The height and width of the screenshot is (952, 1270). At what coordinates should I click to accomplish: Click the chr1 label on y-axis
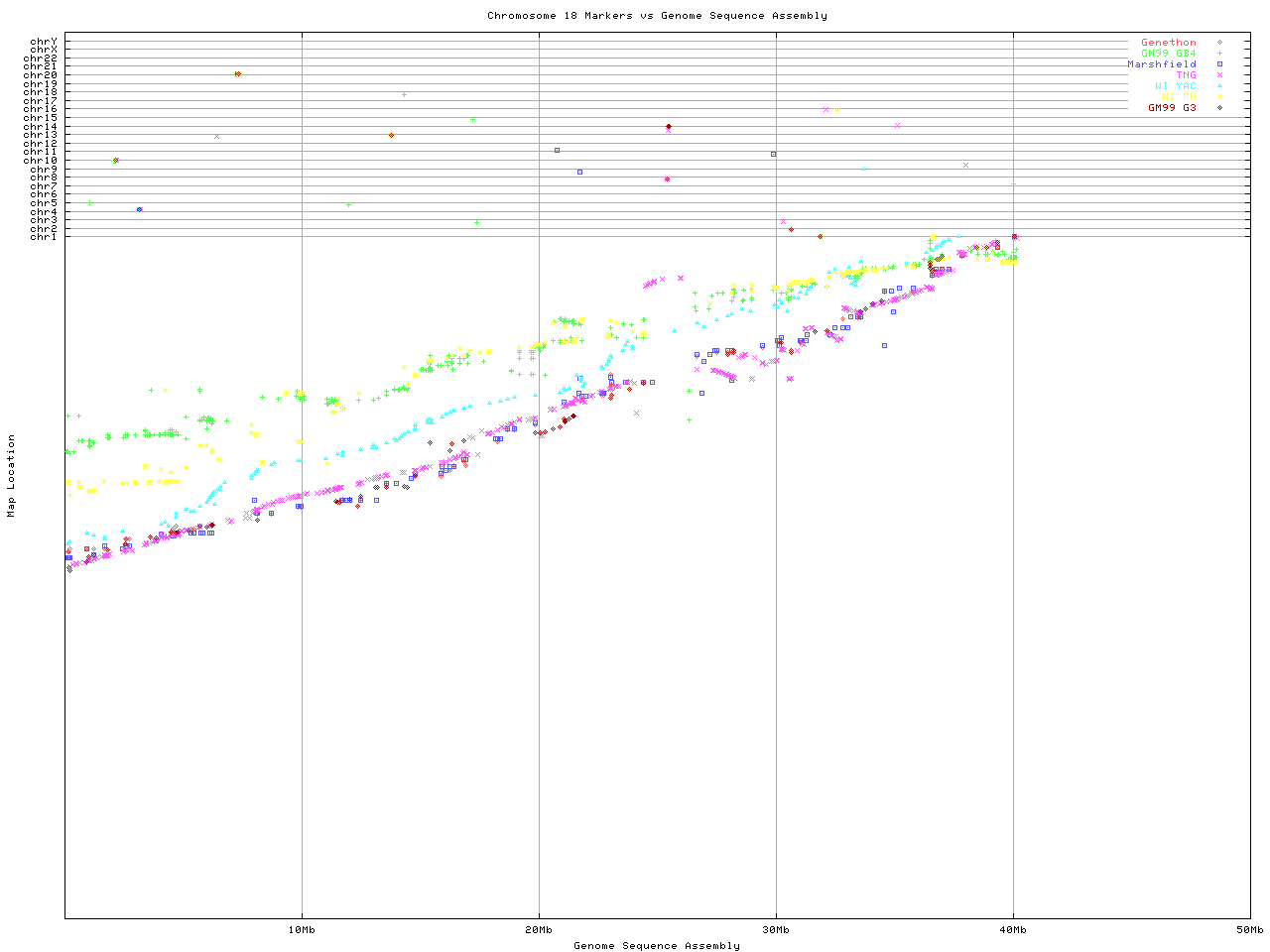(x=43, y=237)
